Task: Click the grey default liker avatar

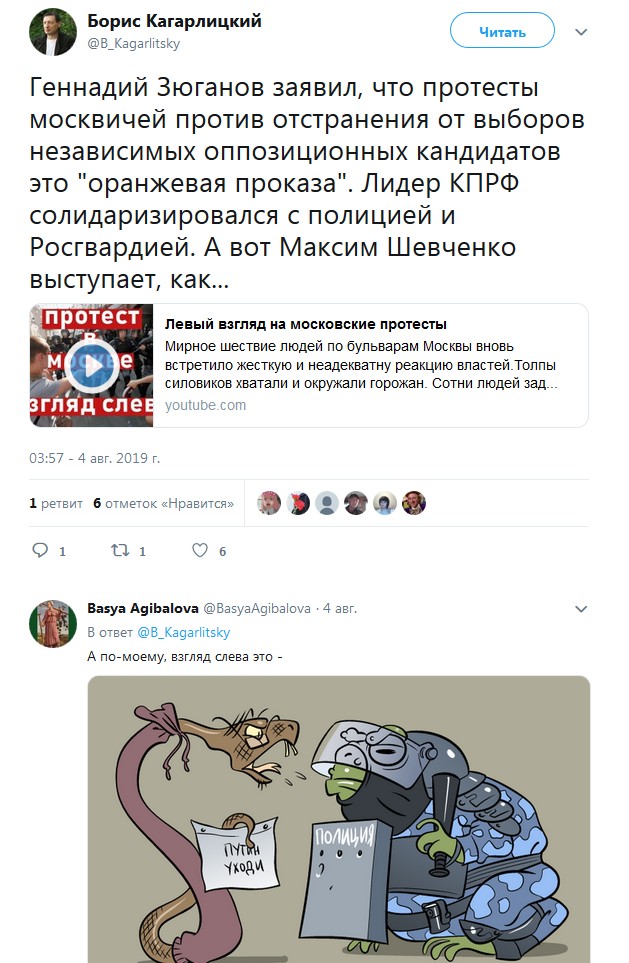Action: [x=327, y=503]
